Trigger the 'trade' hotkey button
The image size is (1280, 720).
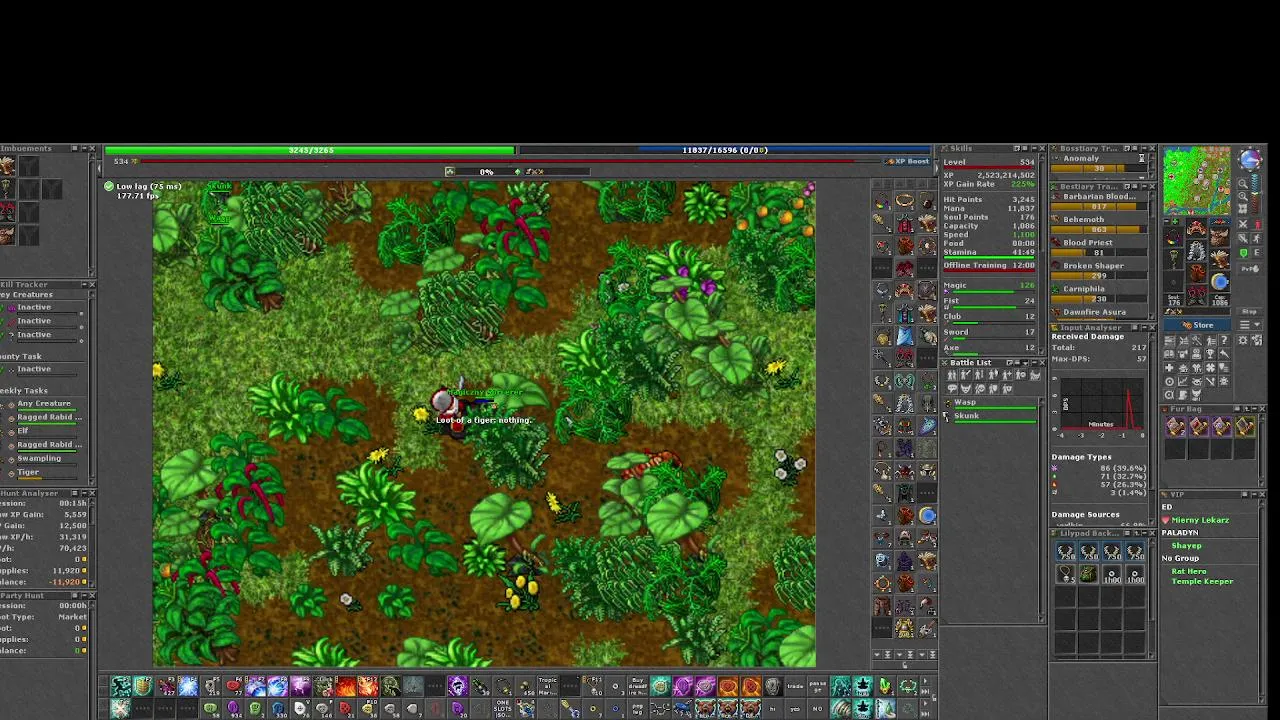pyautogui.click(x=795, y=686)
